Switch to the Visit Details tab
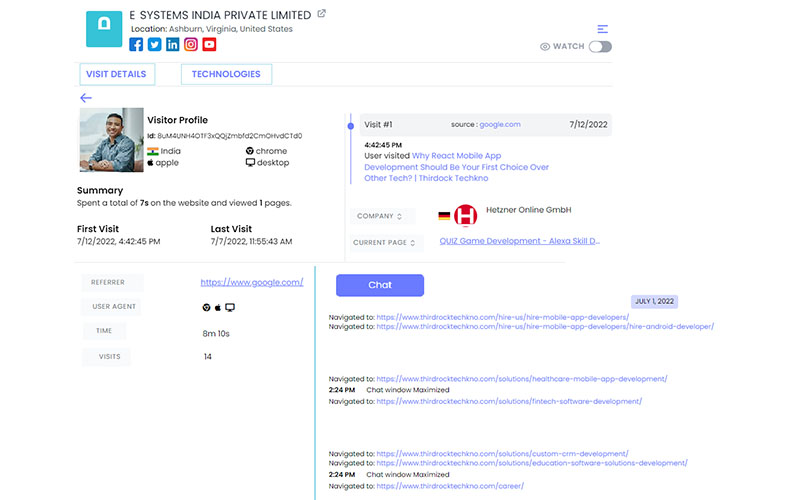Image resolution: width=800 pixels, height=500 pixels. 117,74
